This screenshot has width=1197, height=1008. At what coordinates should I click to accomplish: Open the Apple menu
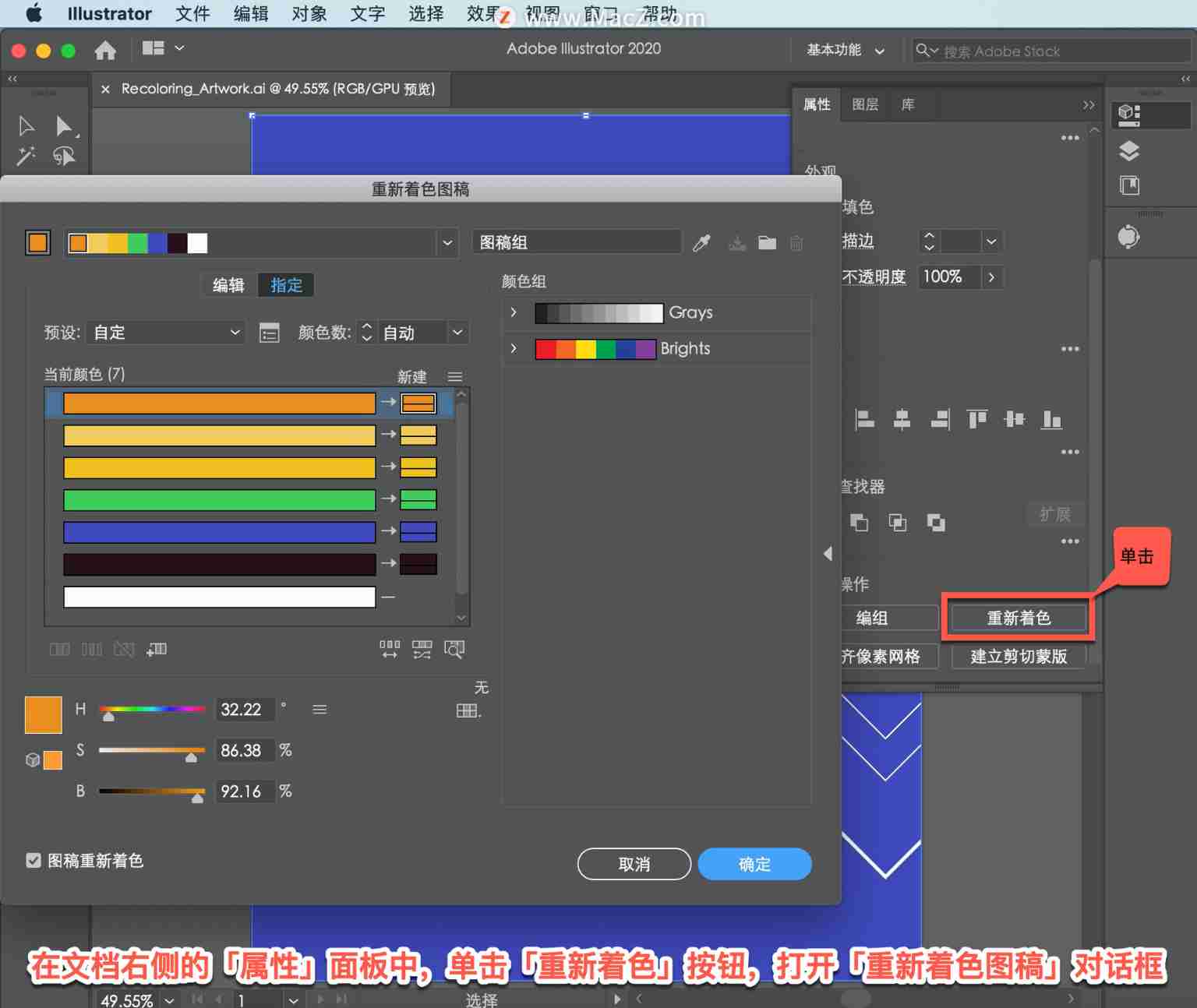click(x=34, y=13)
